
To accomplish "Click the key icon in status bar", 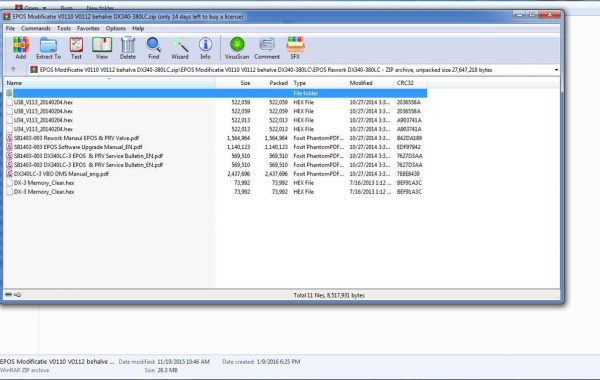I will click(18, 295).
